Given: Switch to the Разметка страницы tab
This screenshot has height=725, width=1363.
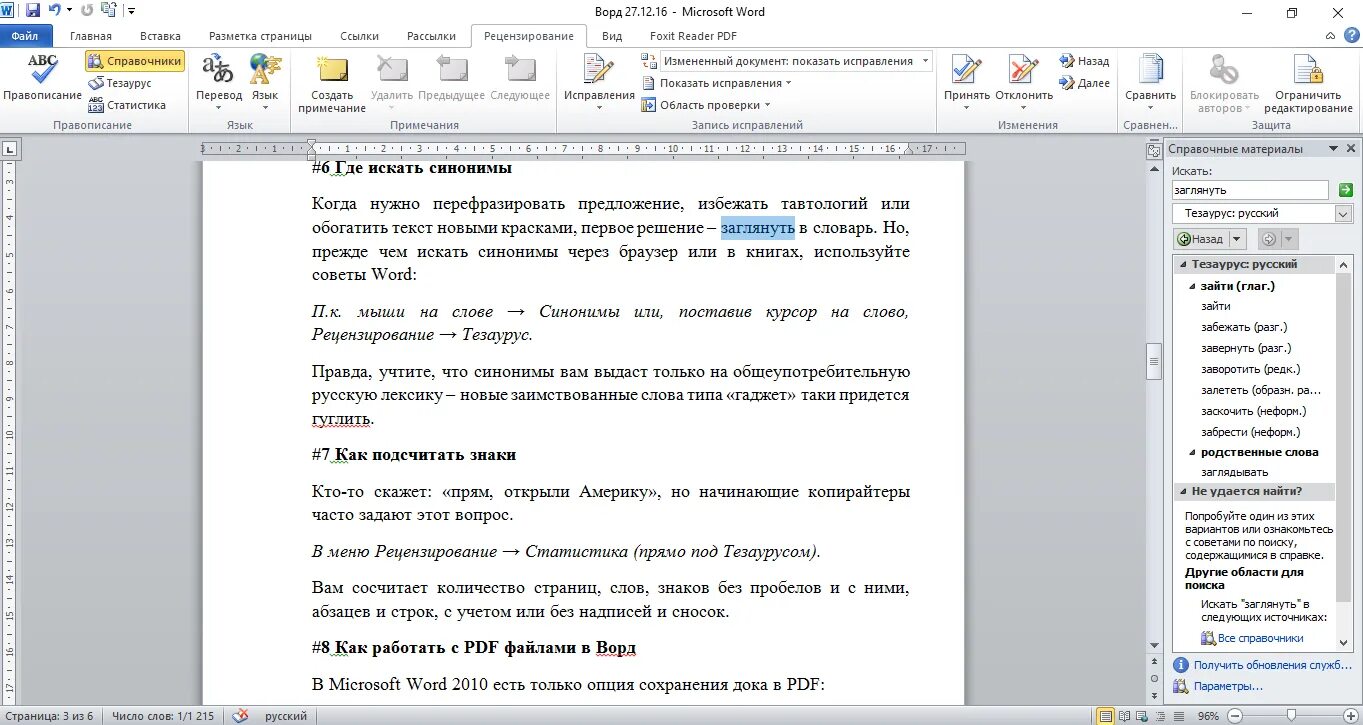Looking at the screenshot, I should pos(260,36).
